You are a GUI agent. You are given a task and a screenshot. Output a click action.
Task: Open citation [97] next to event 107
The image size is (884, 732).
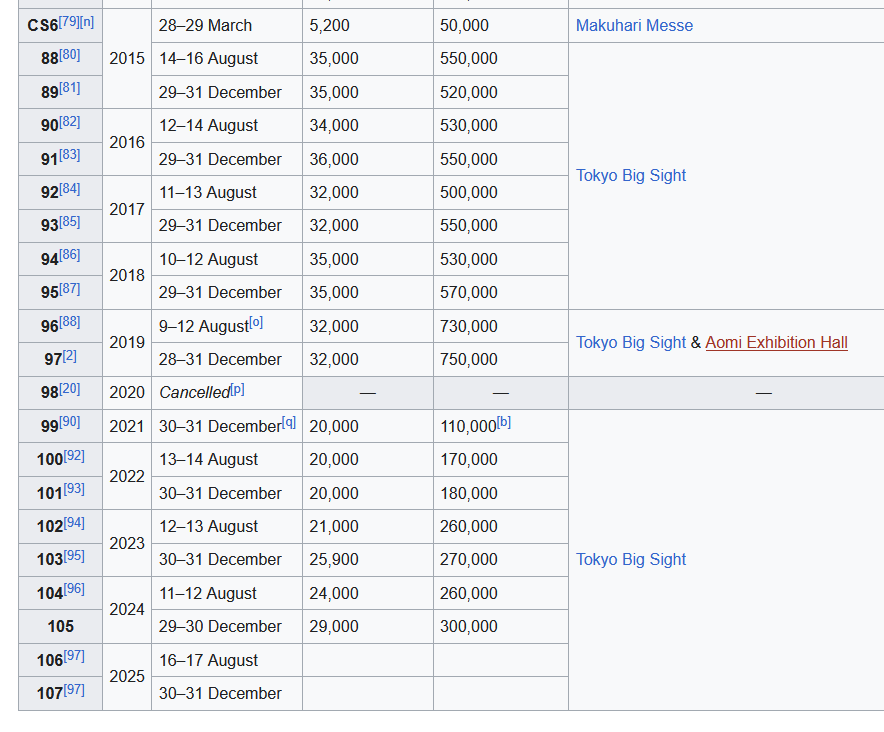pos(74,690)
